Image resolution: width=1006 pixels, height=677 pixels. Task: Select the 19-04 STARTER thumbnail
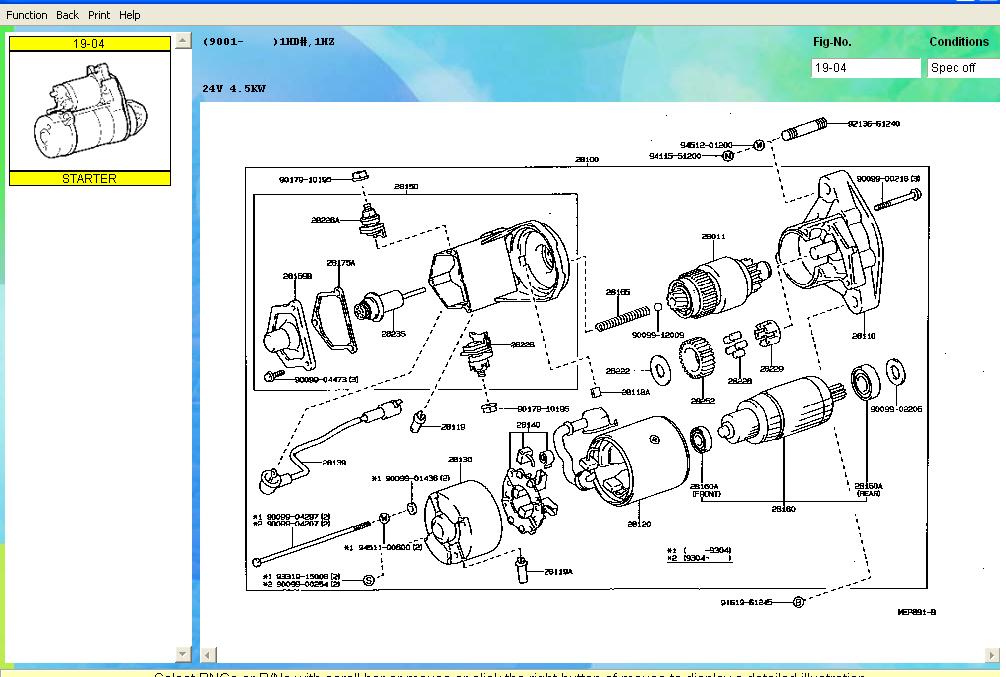point(90,112)
